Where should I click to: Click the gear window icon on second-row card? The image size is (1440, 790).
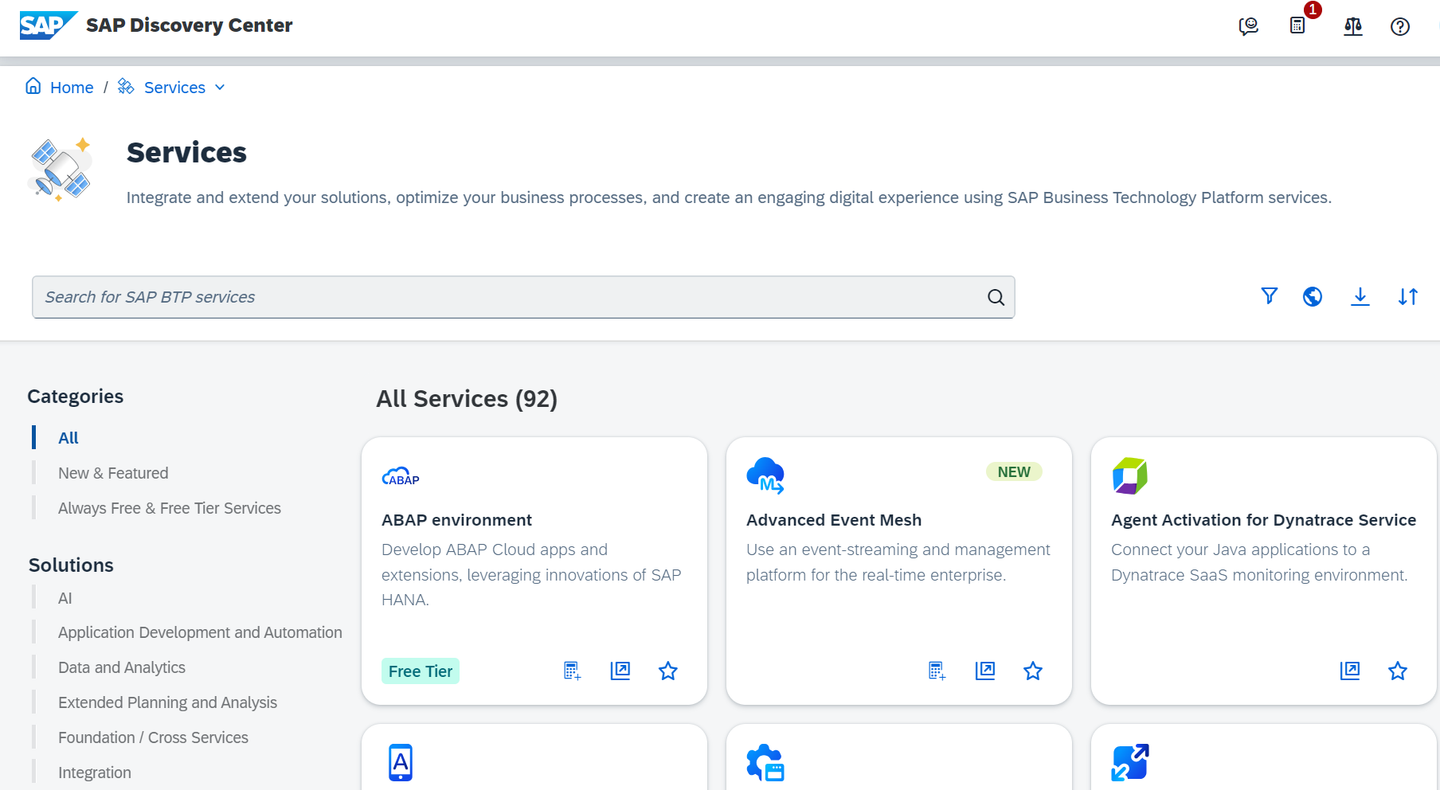(x=765, y=763)
